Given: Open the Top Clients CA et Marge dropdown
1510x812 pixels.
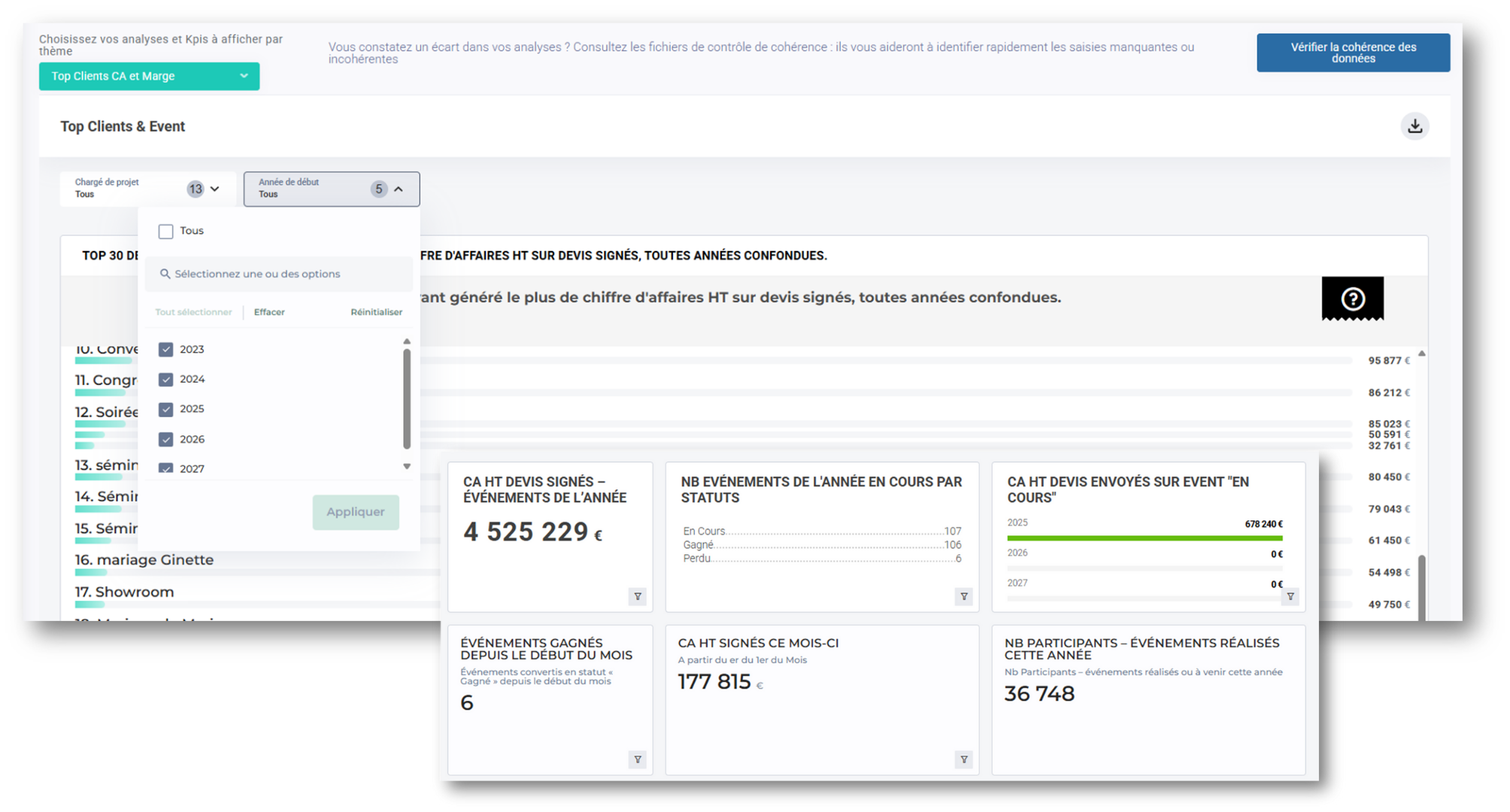Looking at the screenshot, I should pos(149,76).
